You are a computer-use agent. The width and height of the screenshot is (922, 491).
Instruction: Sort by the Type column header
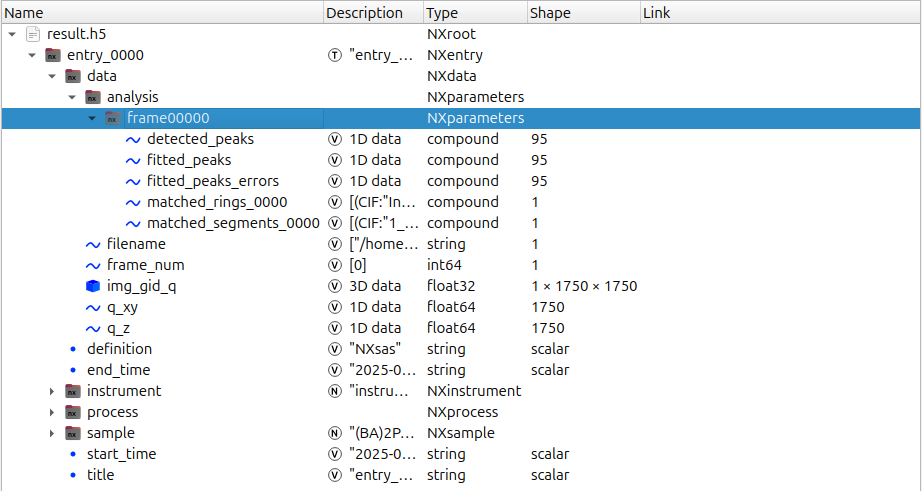pos(475,12)
